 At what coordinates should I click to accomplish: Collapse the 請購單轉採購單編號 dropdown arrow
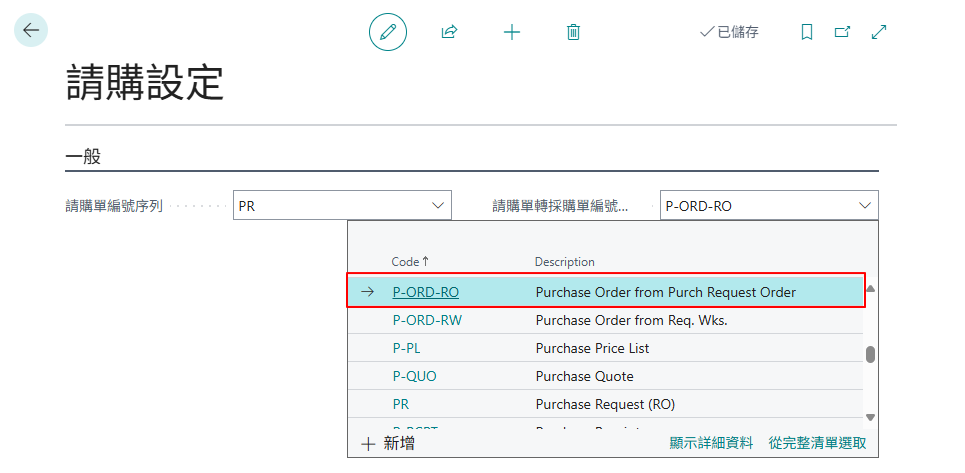click(x=865, y=205)
